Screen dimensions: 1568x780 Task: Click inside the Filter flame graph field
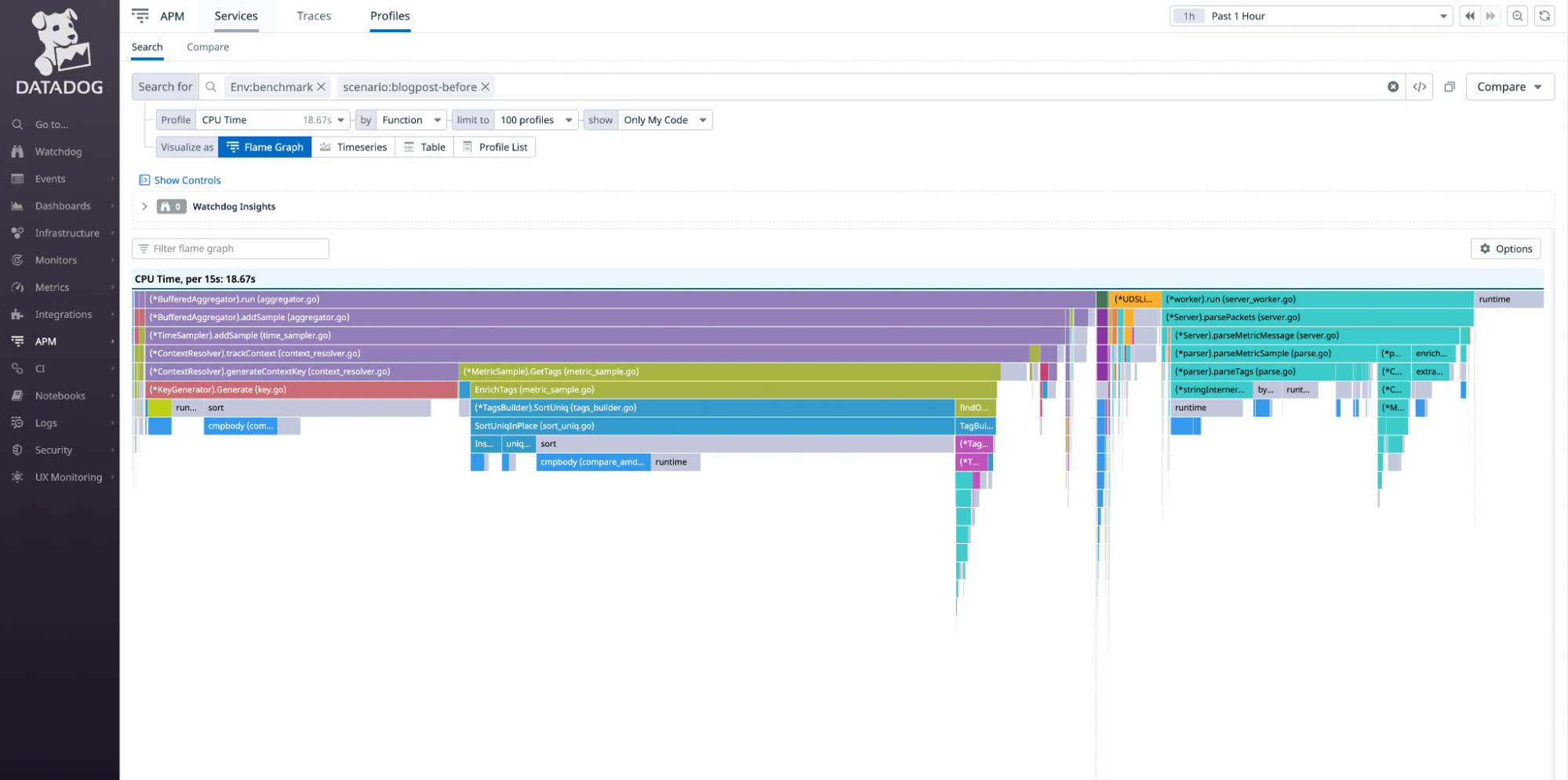[x=230, y=248]
